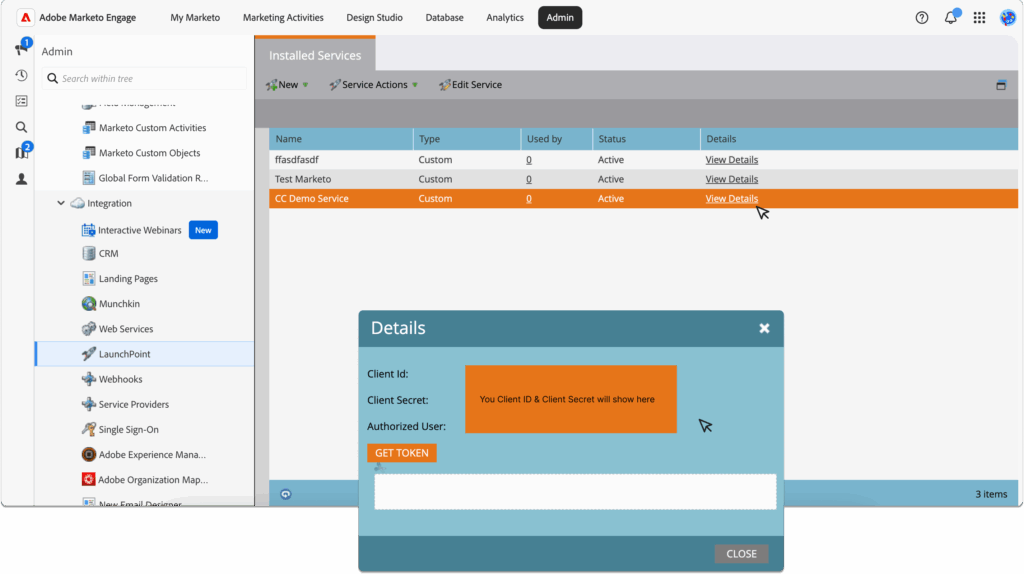
Task: Select Webhooks in the Admin tree
Action: coord(120,379)
